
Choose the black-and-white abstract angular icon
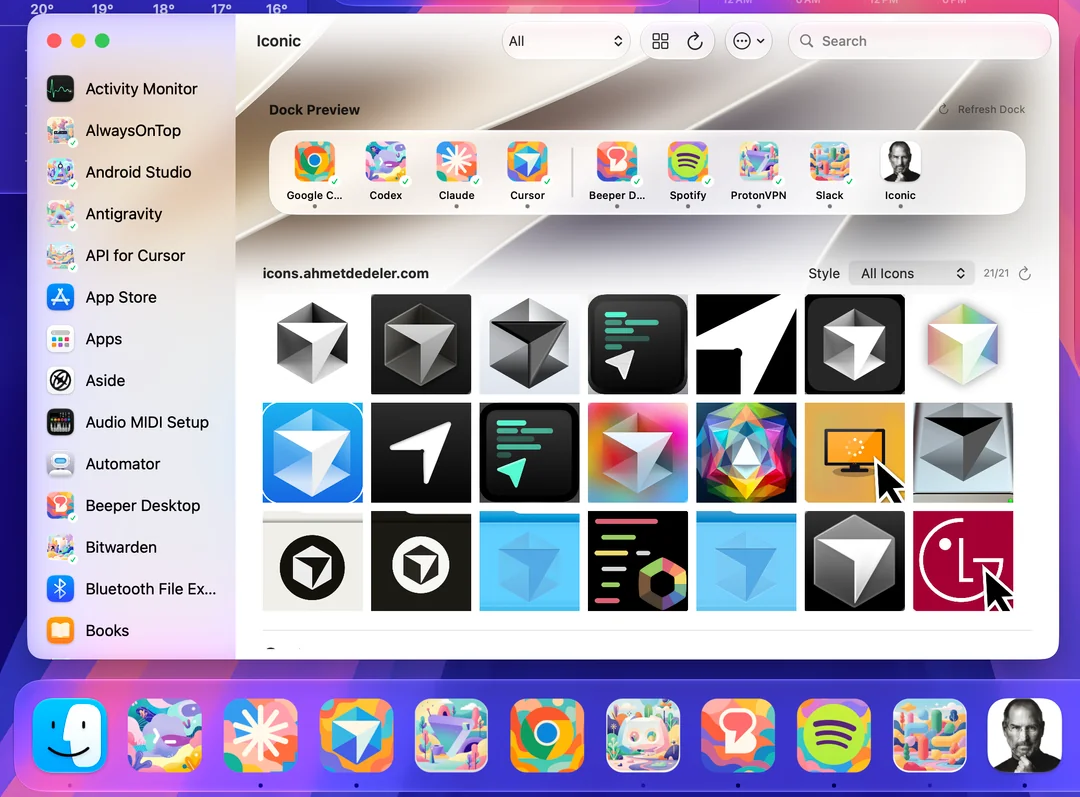tap(746, 344)
